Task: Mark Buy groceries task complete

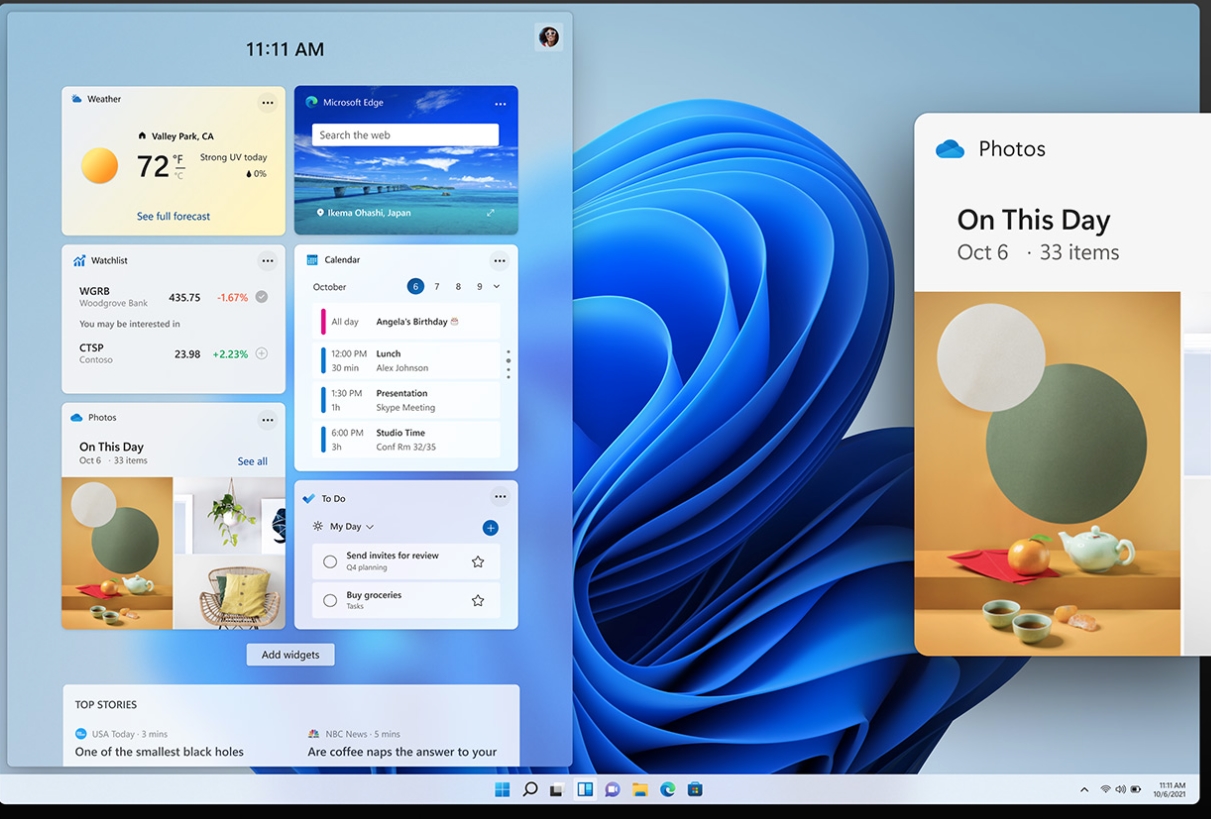Action: (x=330, y=601)
